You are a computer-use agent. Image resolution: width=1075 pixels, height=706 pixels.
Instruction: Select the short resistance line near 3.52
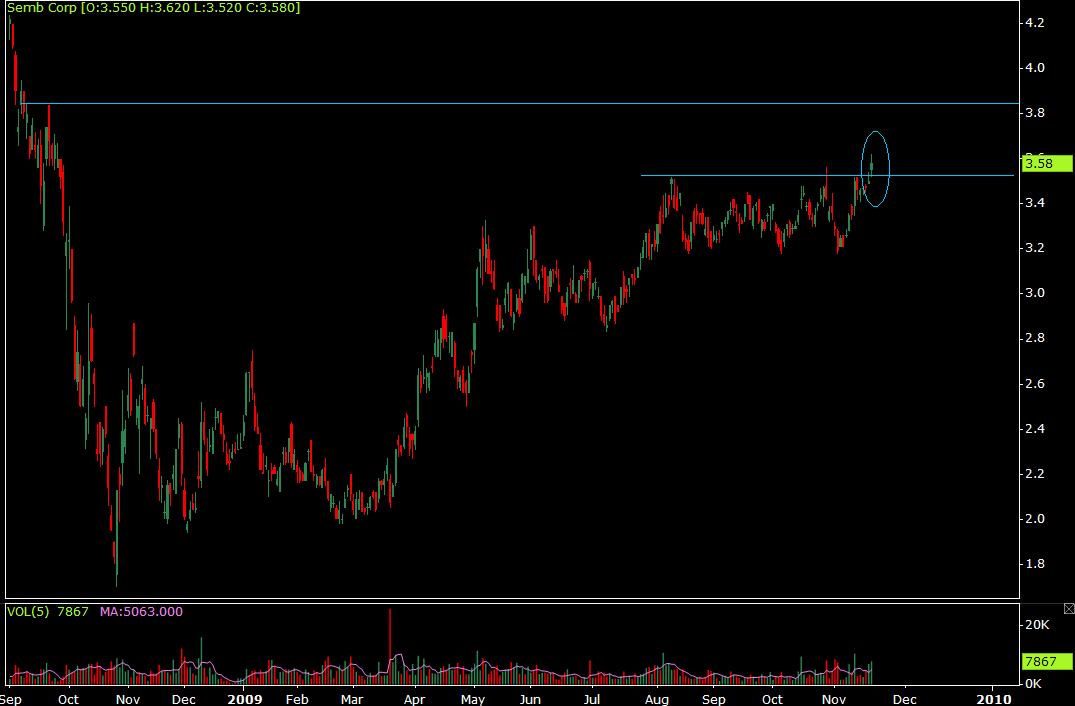tap(827, 175)
